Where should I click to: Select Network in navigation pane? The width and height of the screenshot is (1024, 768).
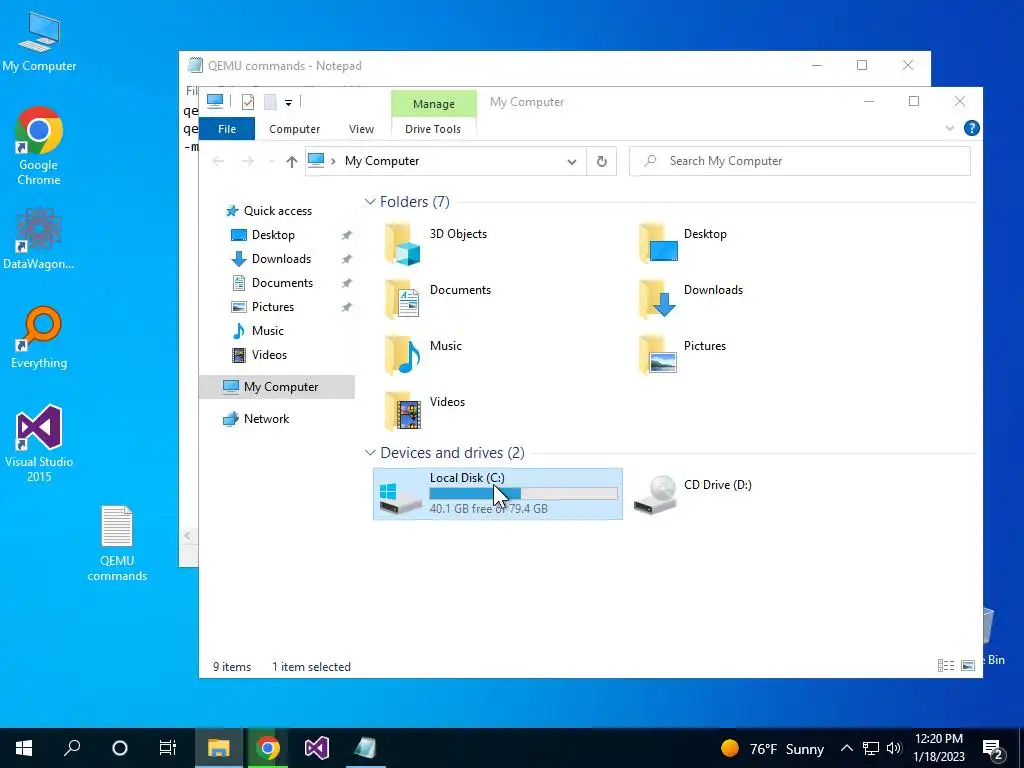click(x=266, y=419)
